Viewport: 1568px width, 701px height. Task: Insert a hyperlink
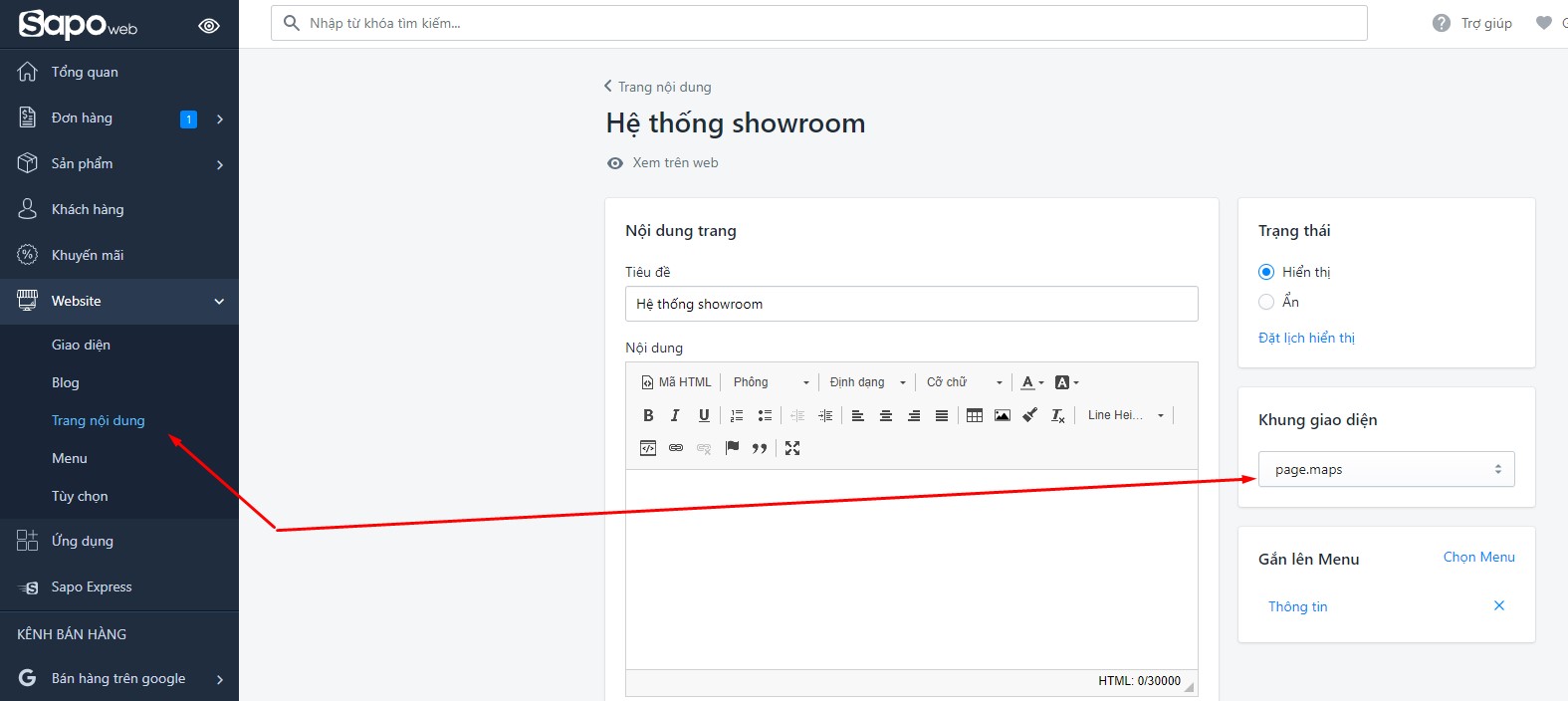pos(676,448)
